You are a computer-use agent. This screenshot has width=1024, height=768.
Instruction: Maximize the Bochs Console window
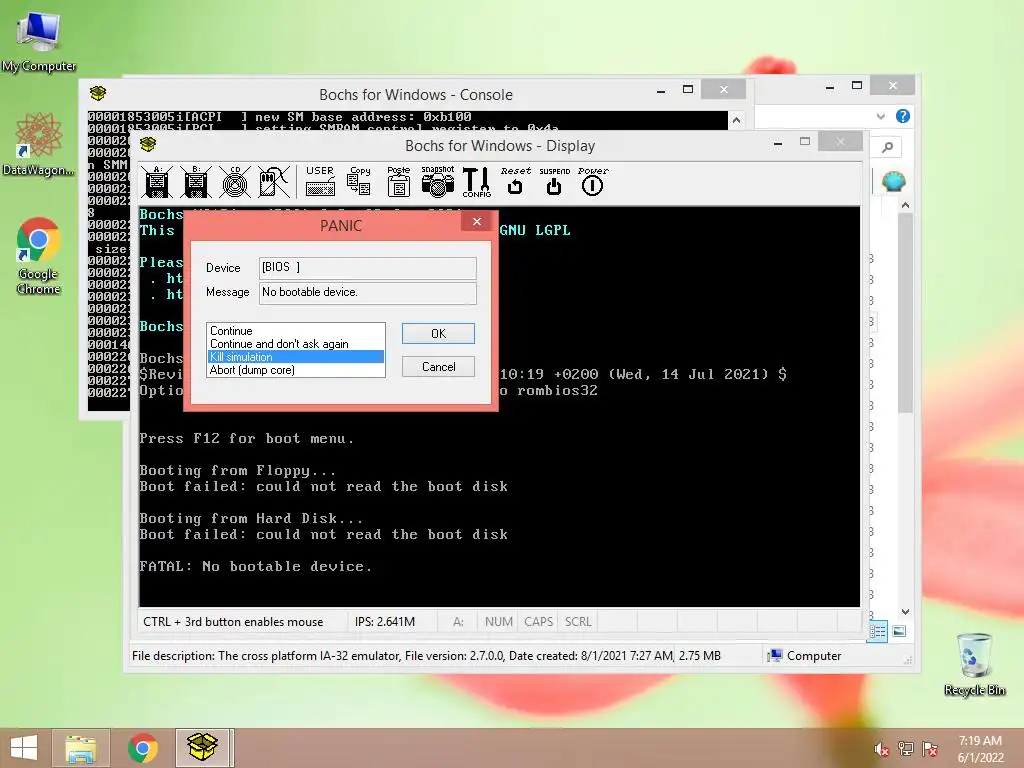coord(688,89)
